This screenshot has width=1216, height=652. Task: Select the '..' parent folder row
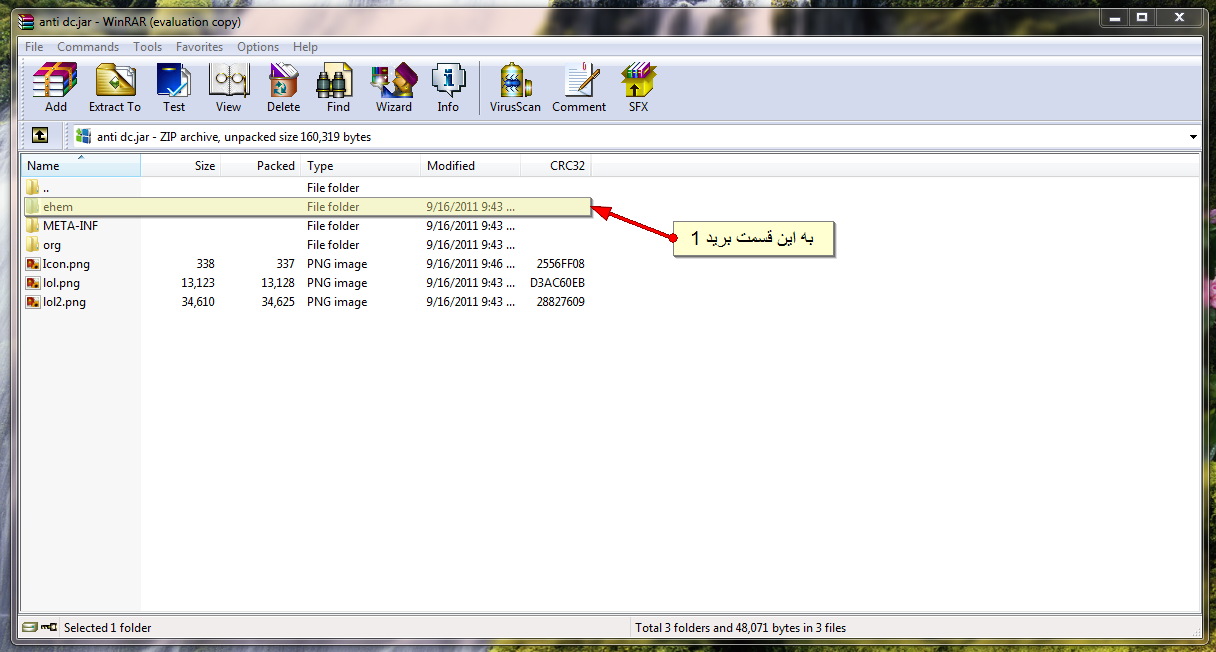pos(306,188)
